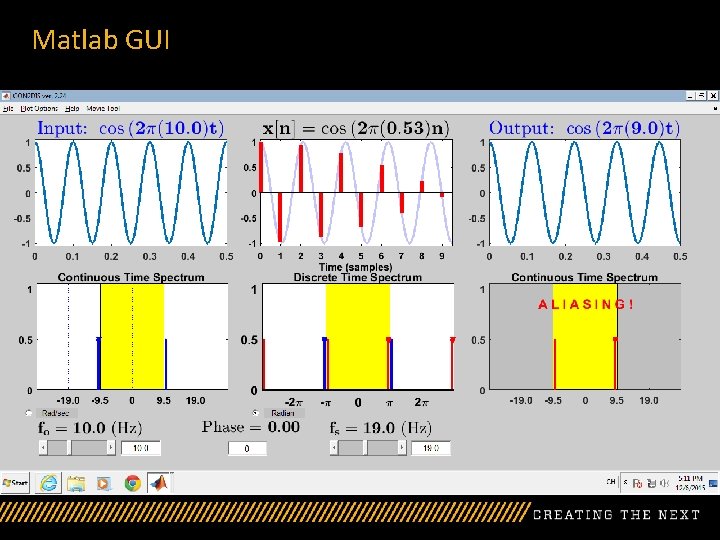Click the ALIASING! warning text
Screen dimensions: 720x540
586,304
